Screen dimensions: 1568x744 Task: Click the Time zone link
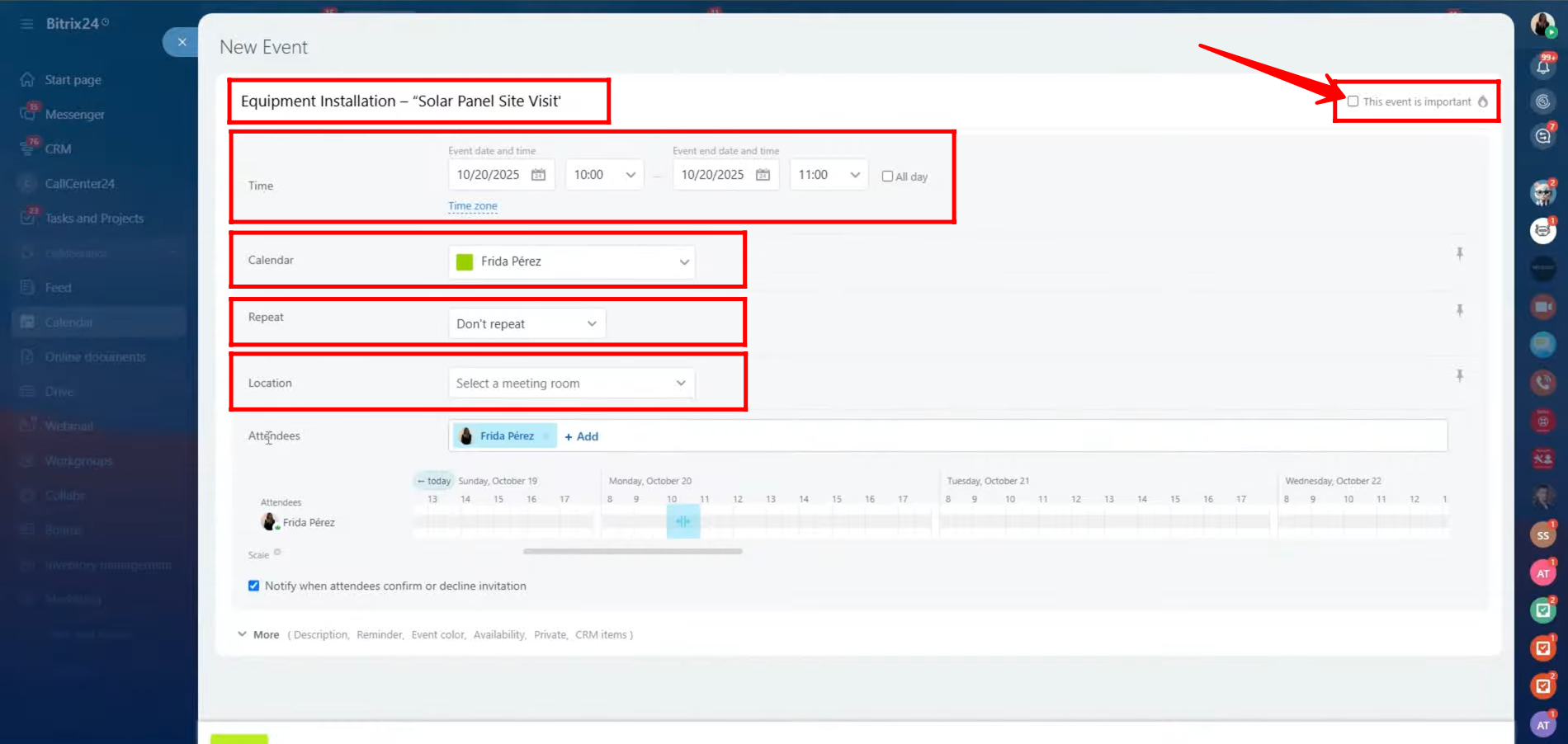click(x=472, y=206)
